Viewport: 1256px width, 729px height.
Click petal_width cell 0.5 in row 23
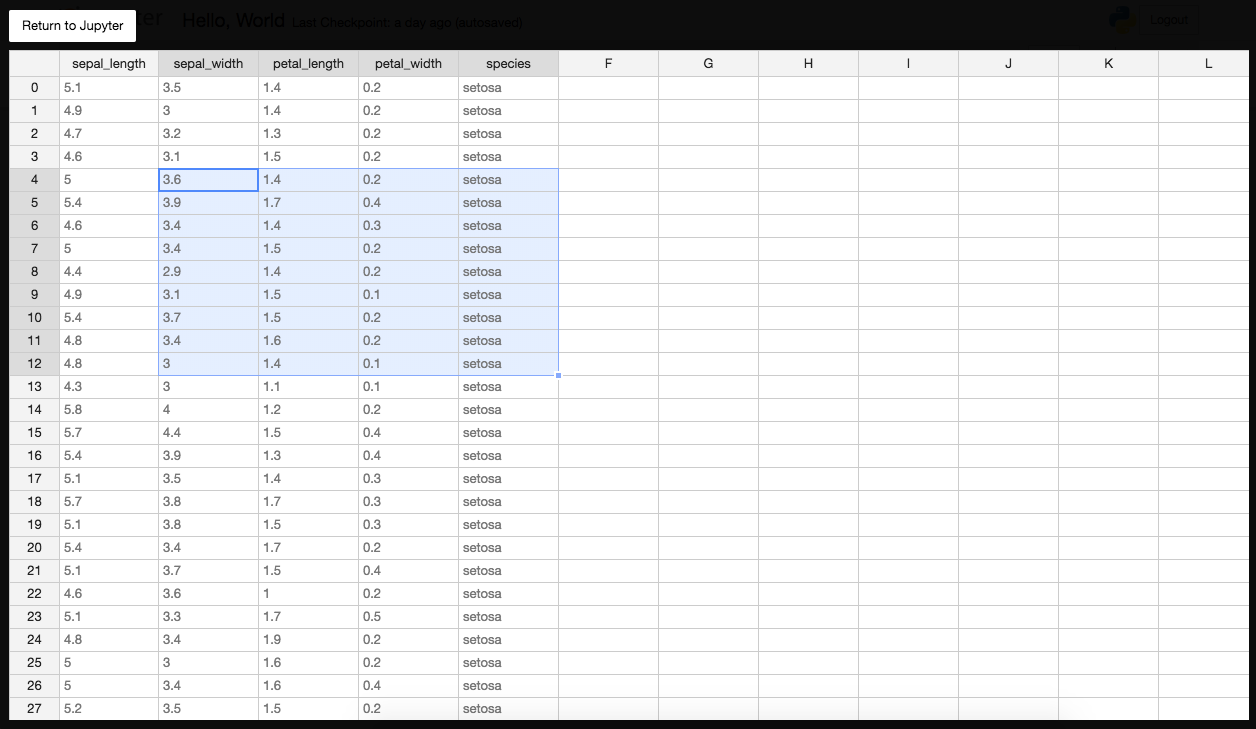[x=409, y=617]
